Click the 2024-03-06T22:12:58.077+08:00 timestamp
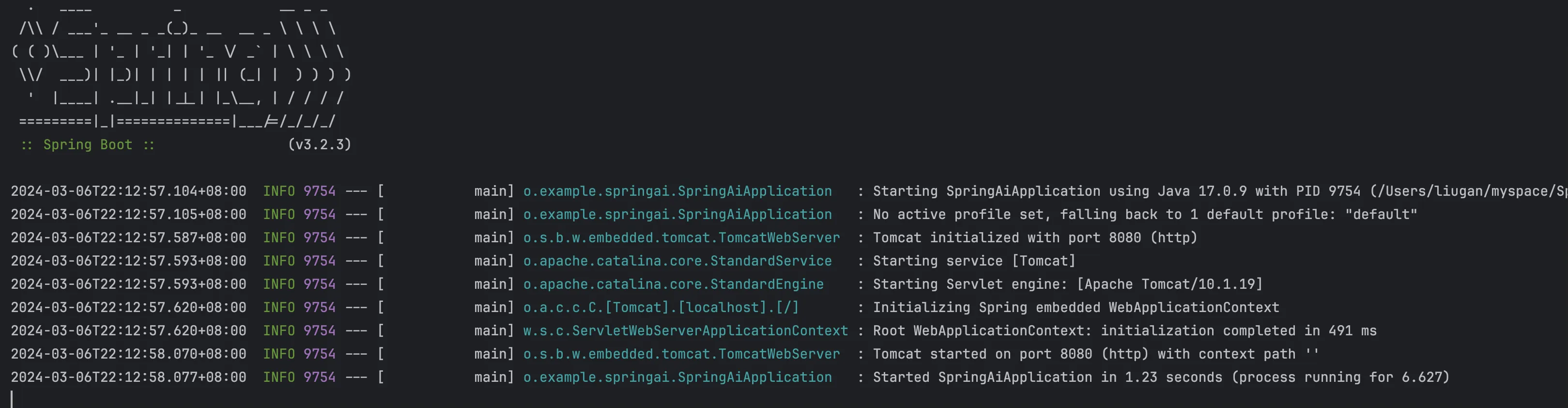The width and height of the screenshot is (1568, 408). (128, 377)
